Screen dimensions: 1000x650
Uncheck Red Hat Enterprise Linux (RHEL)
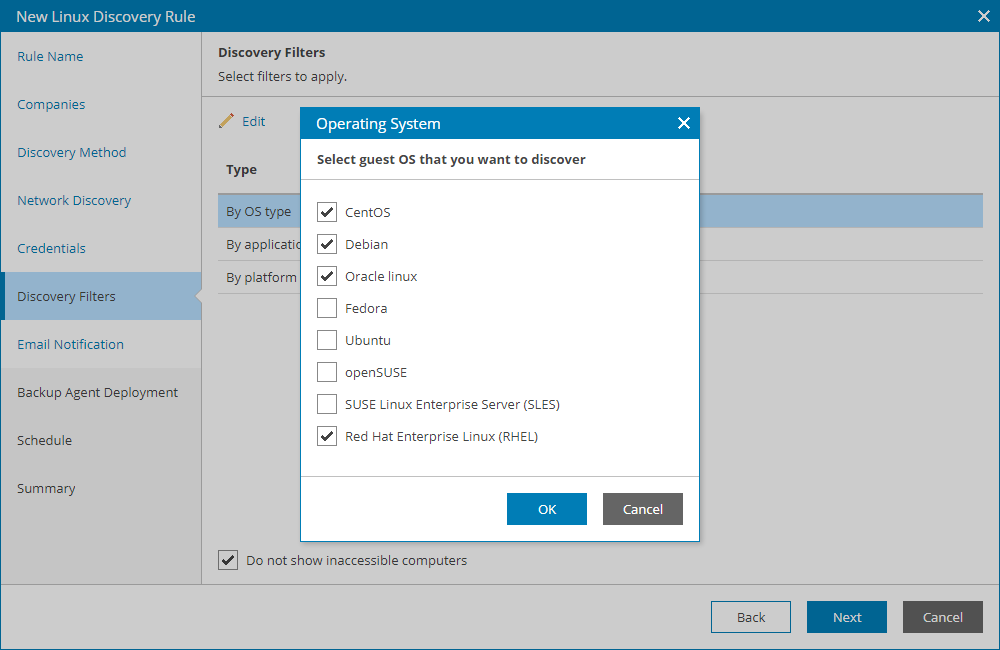(326, 436)
